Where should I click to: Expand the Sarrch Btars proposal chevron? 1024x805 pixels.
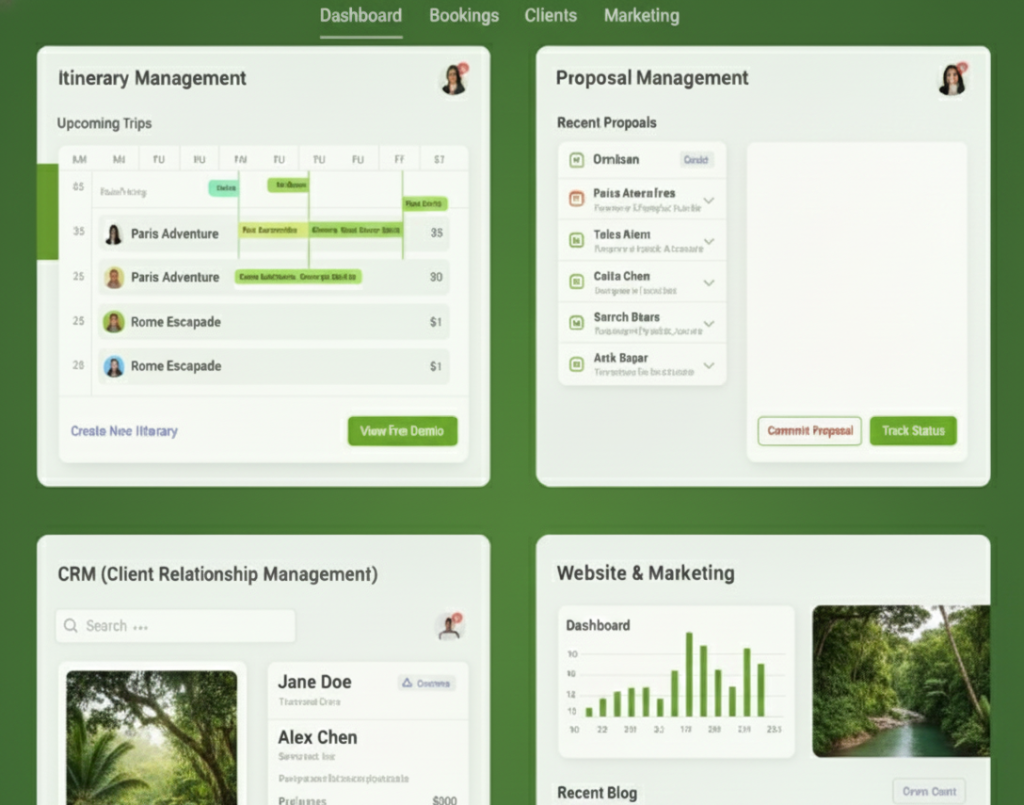point(709,324)
